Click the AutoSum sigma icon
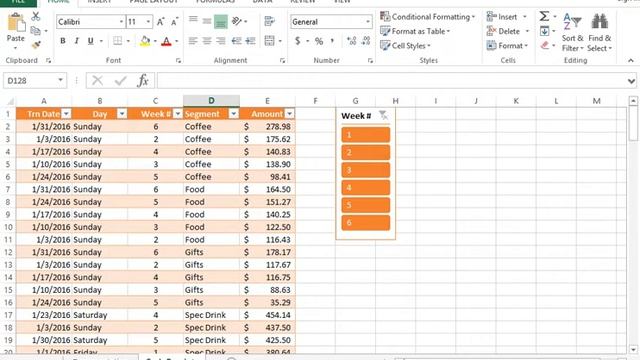 (x=544, y=16)
